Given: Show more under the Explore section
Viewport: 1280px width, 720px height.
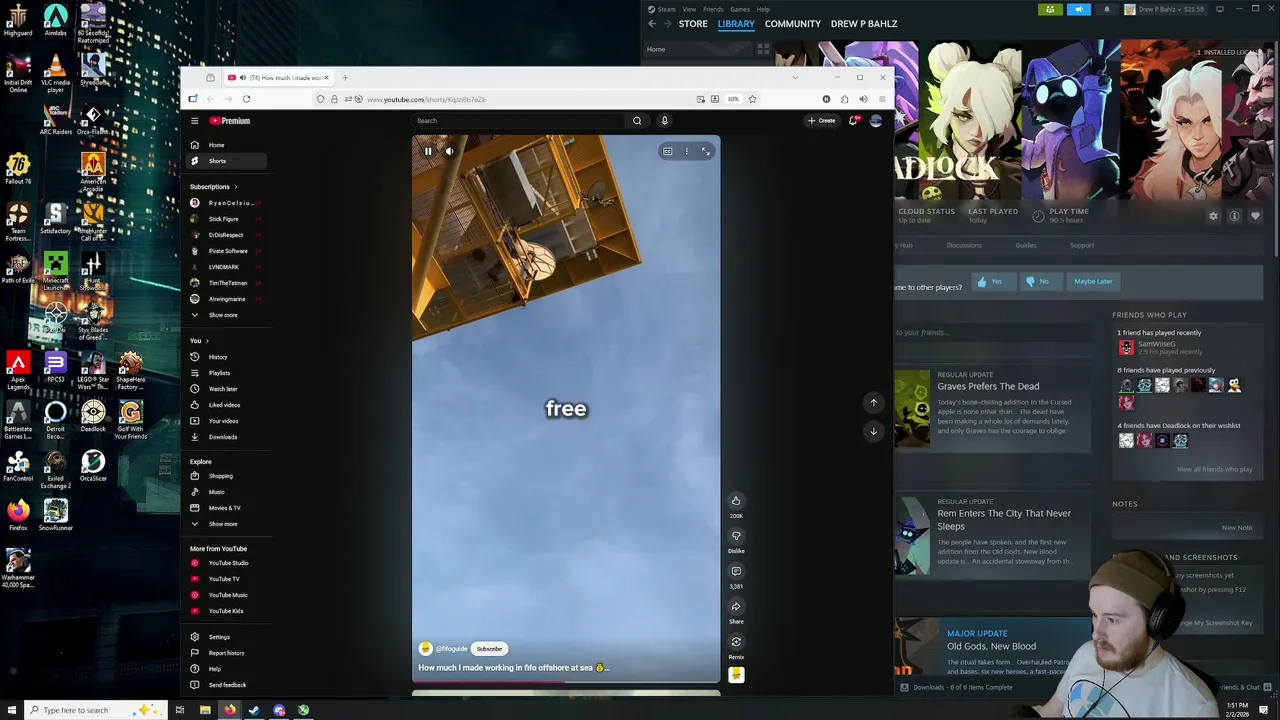Looking at the screenshot, I should pyautogui.click(x=226, y=524).
